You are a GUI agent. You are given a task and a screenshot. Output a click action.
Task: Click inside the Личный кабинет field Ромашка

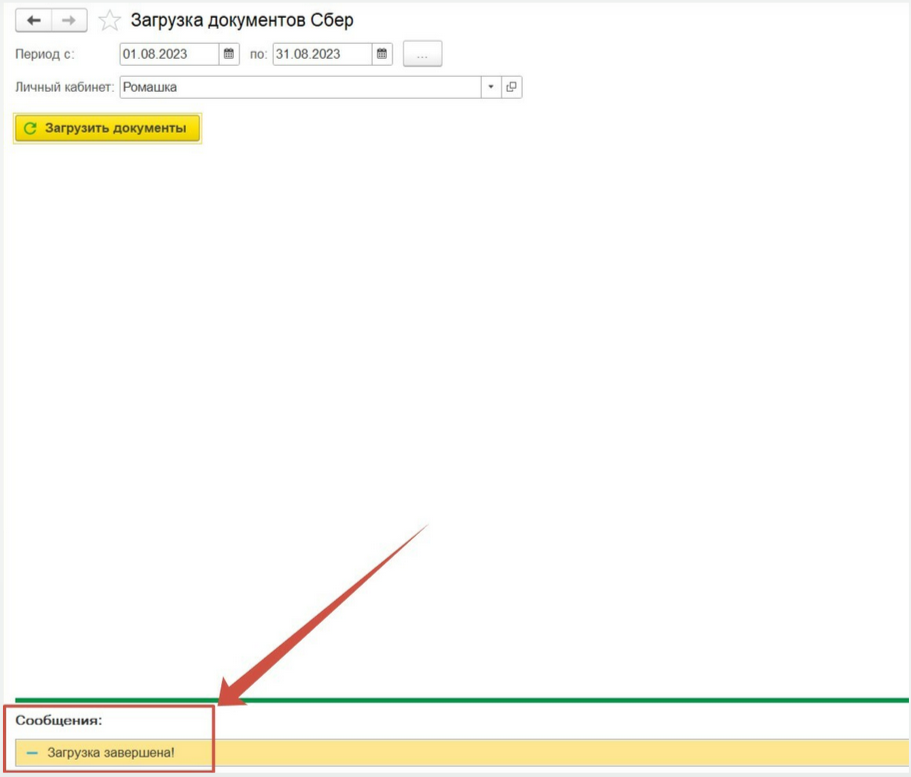pos(298,87)
